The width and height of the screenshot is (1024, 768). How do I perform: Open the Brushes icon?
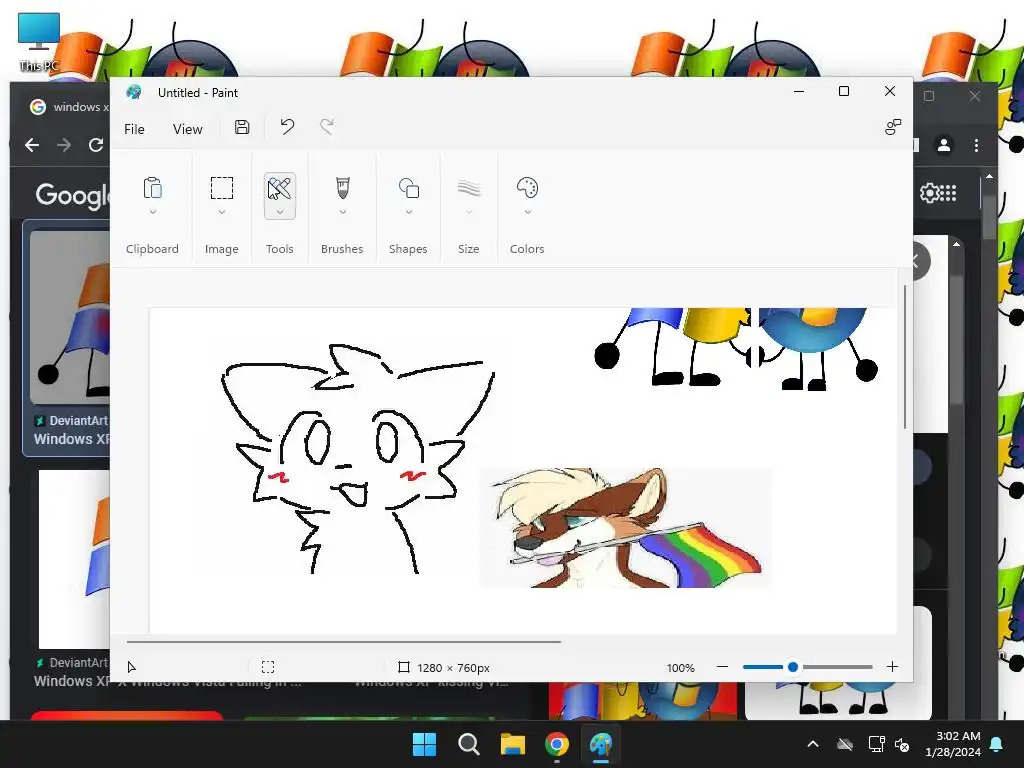[x=342, y=188]
